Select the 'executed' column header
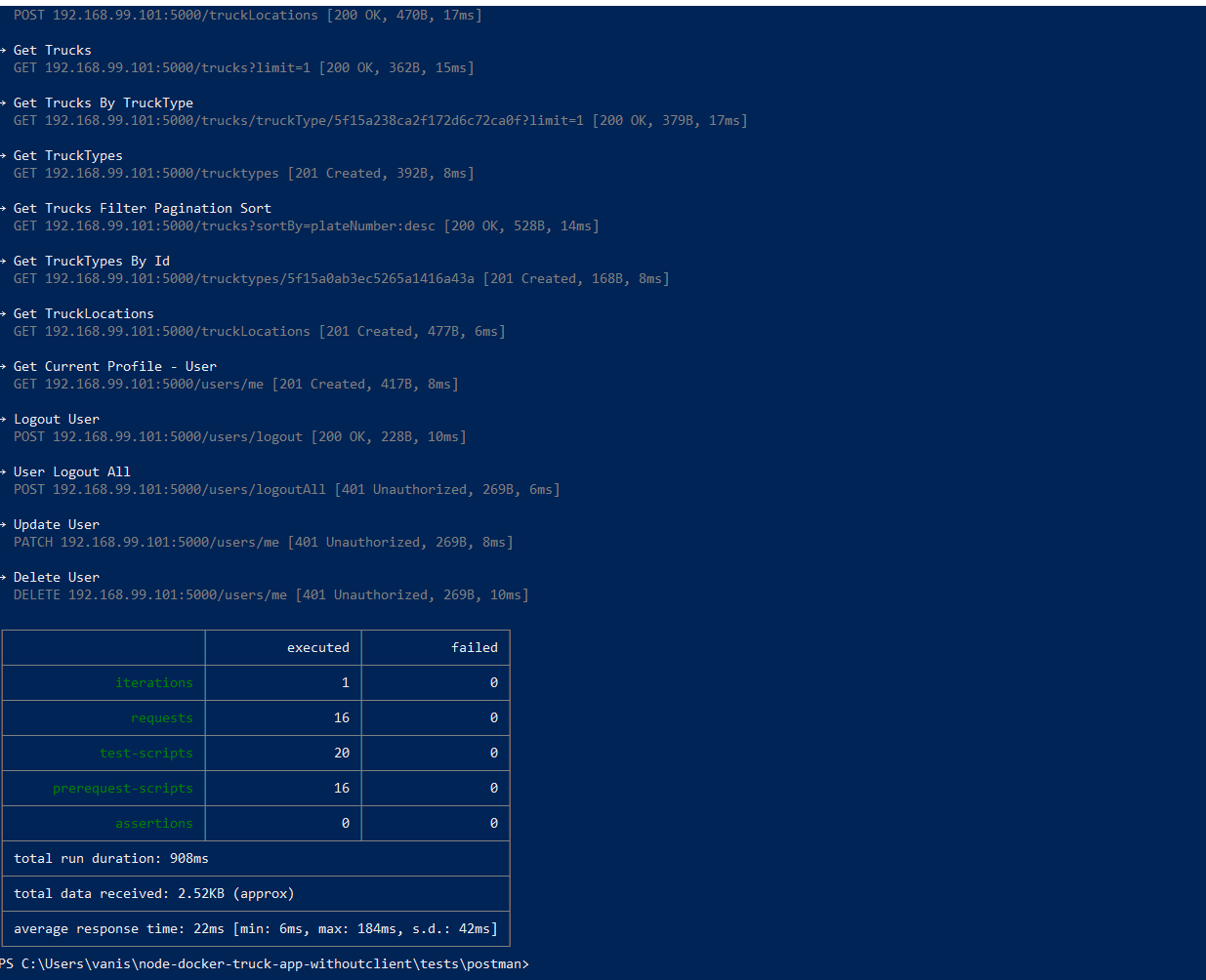1206x980 pixels. tap(317, 647)
